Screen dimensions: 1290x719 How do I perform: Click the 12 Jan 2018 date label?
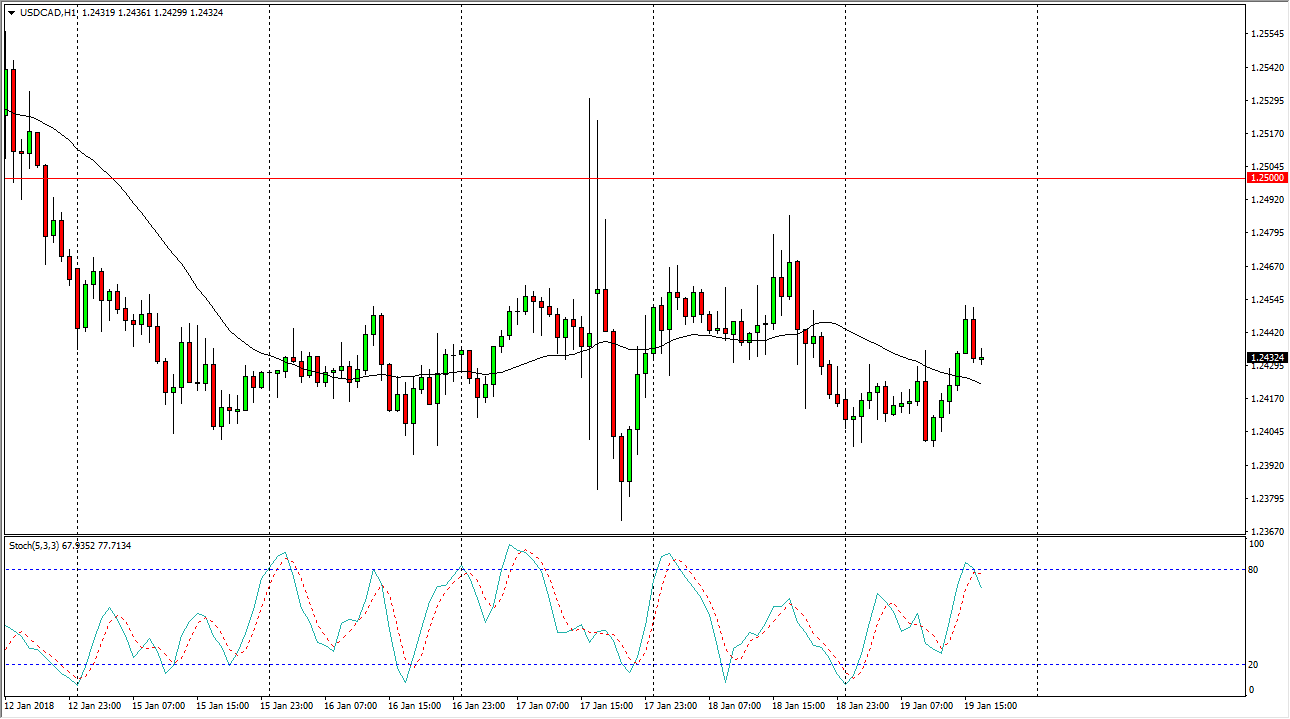click(31, 705)
